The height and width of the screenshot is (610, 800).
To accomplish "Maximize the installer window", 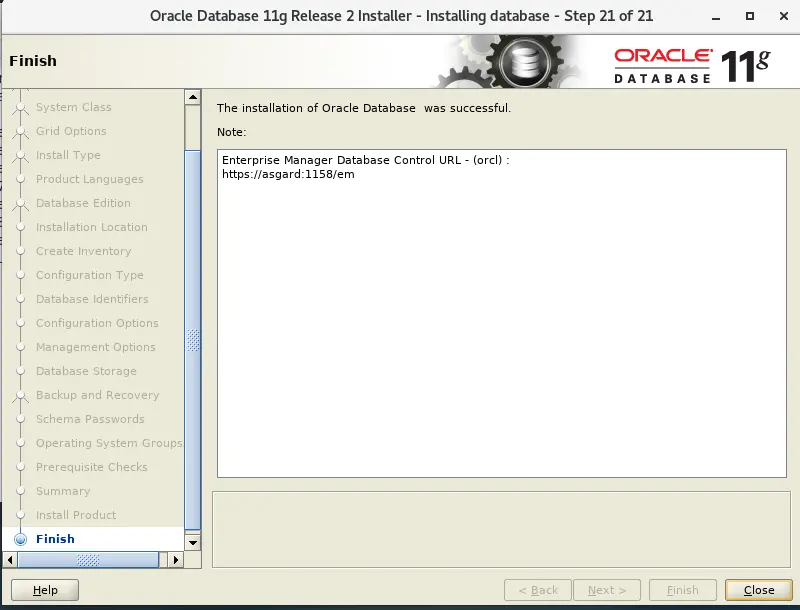I will click(x=749, y=16).
